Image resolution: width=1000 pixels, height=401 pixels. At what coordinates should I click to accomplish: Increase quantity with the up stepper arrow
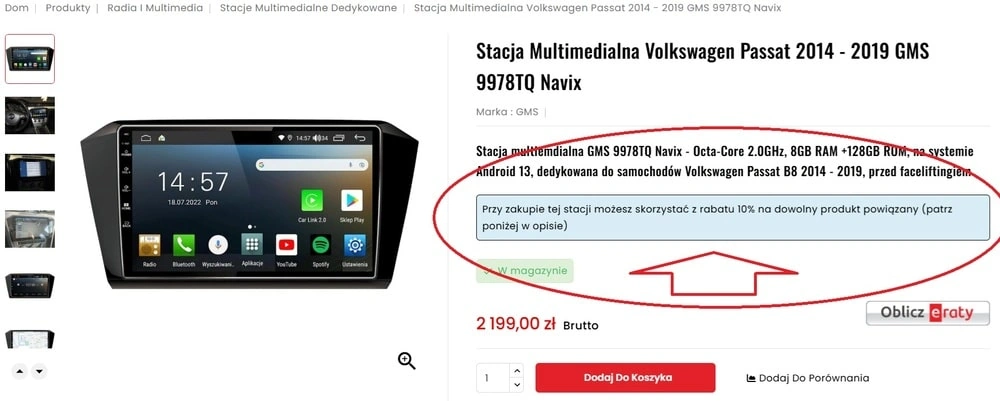[517, 370]
